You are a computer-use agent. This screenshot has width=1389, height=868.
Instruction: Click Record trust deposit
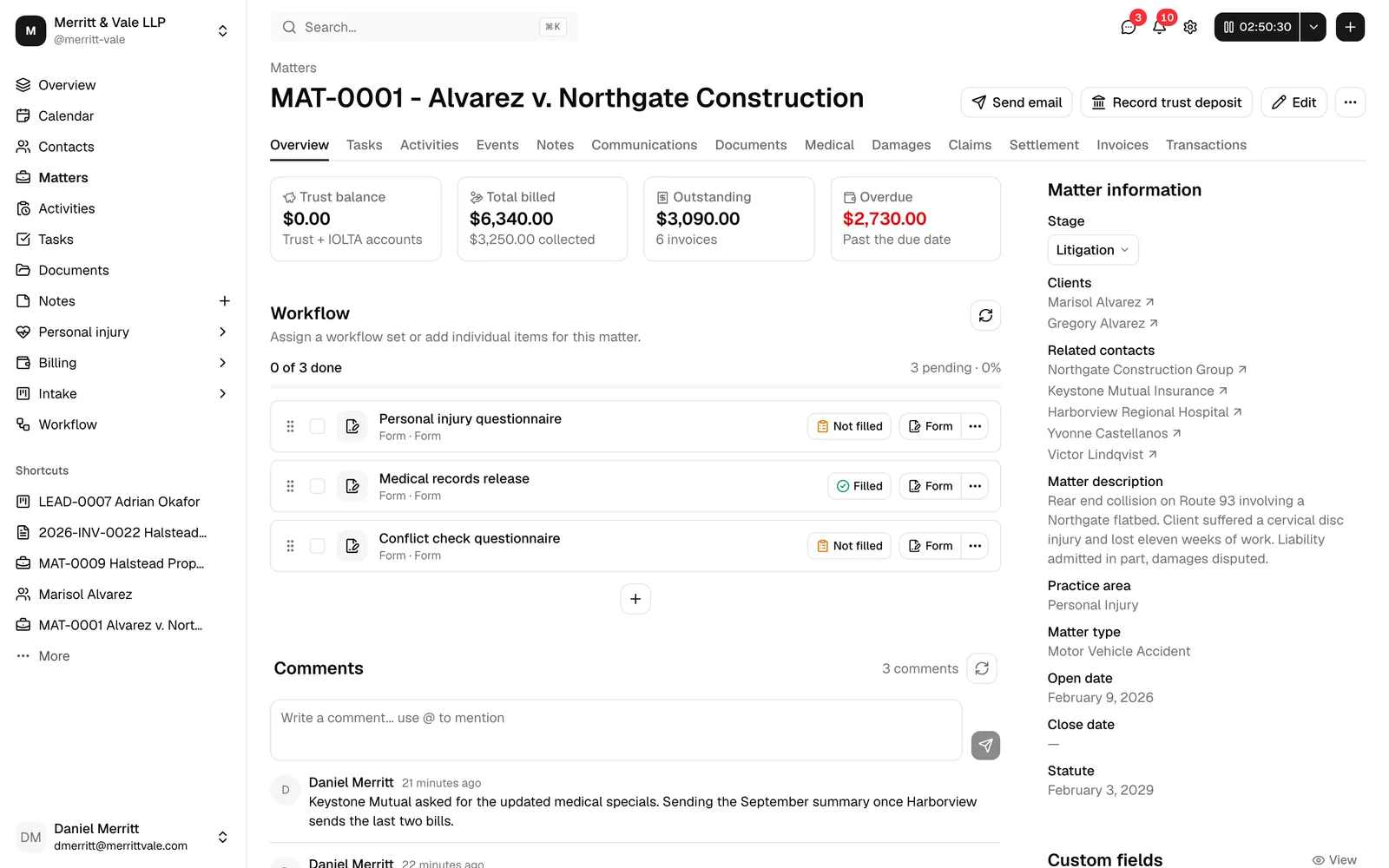(x=1166, y=102)
